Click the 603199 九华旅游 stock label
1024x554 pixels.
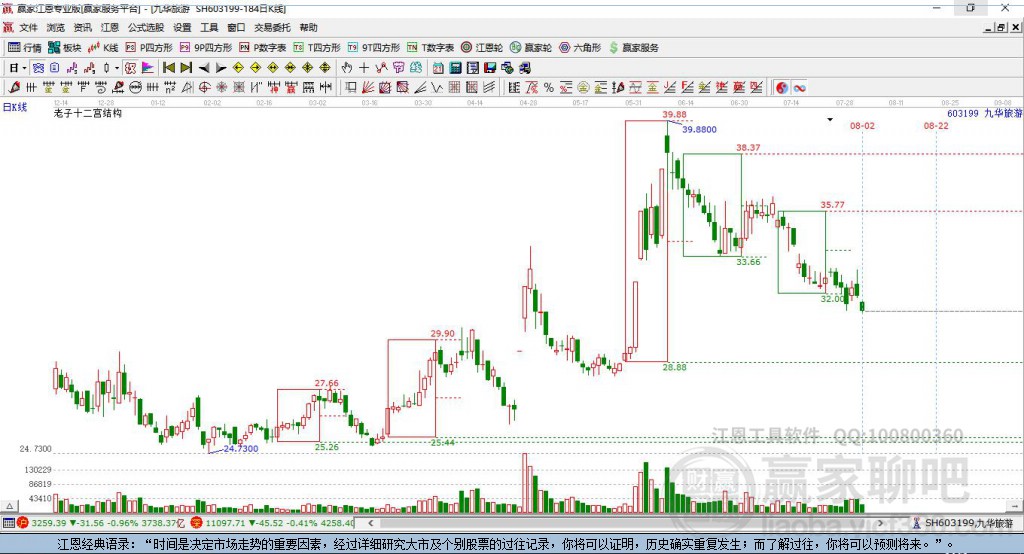pyautogui.click(x=984, y=113)
